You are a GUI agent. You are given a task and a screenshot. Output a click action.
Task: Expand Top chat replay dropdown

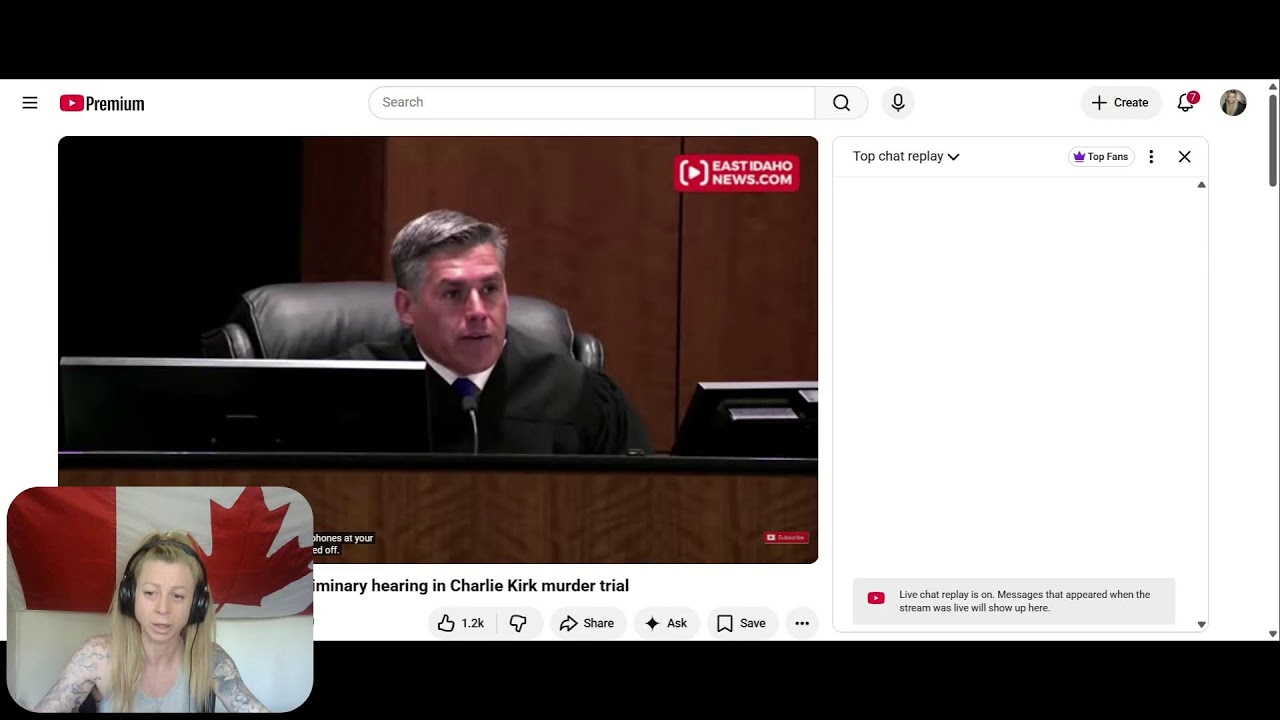tap(906, 156)
